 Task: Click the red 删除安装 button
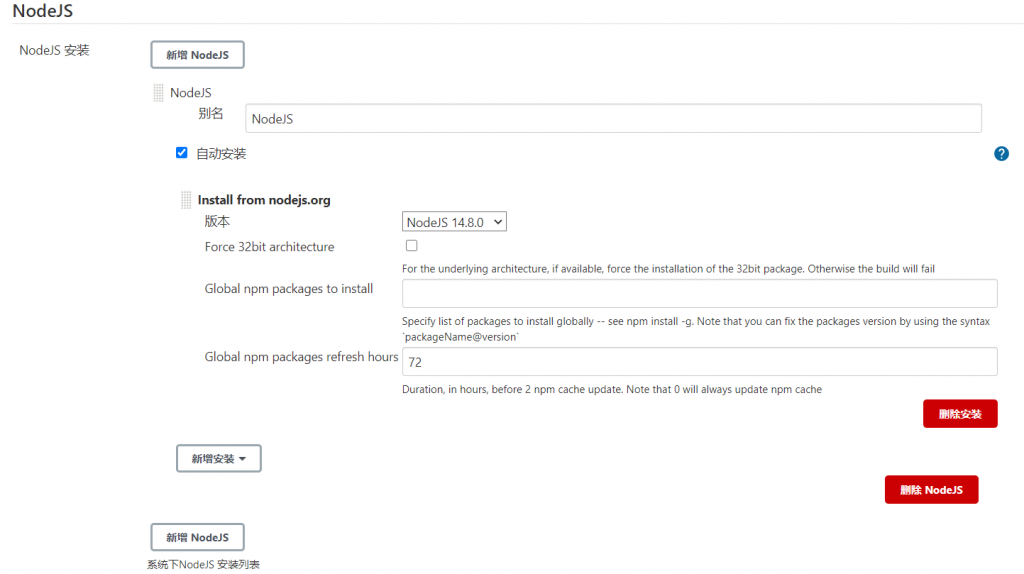(959, 414)
